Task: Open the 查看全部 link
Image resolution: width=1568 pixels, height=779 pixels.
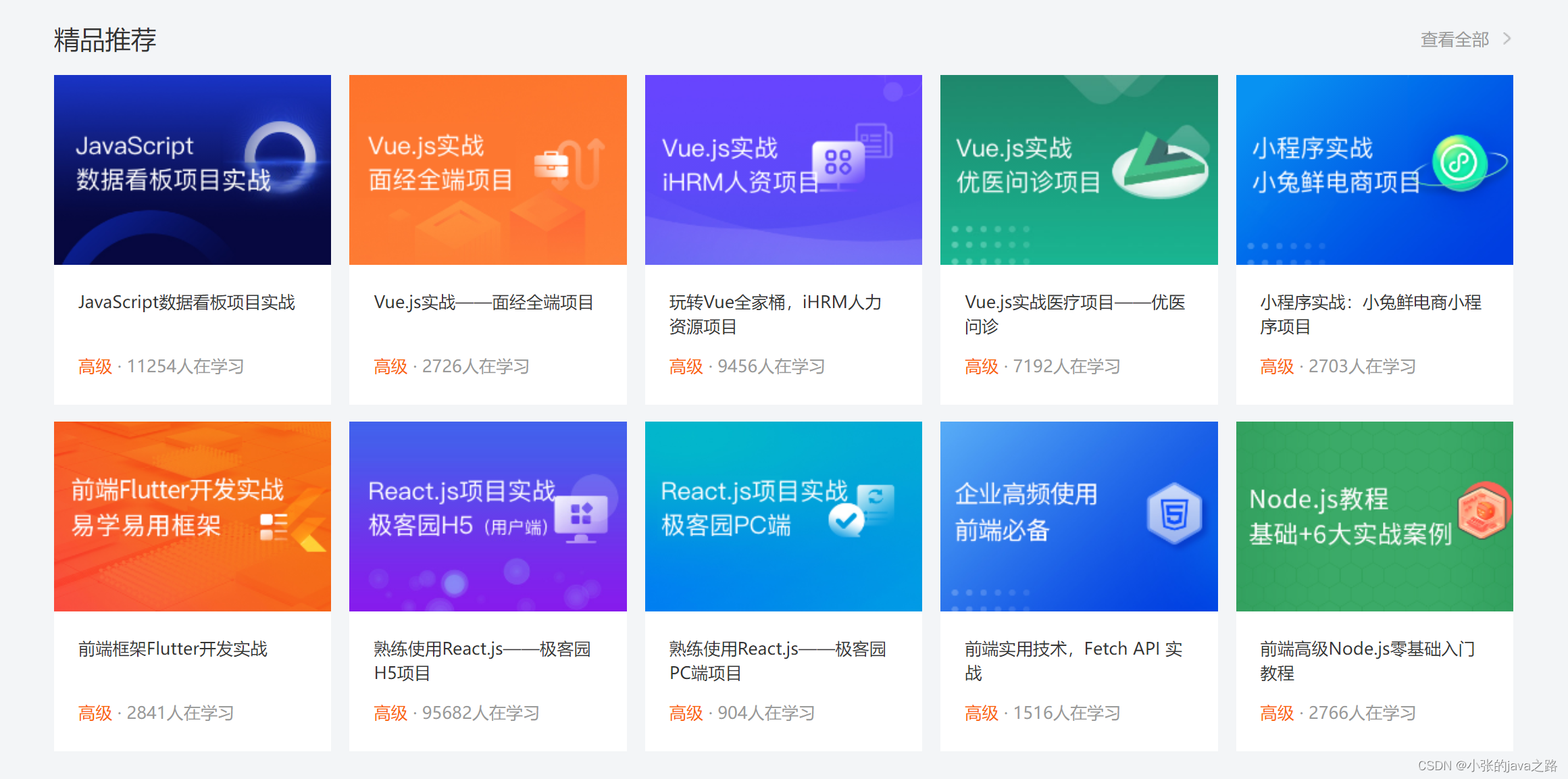Action: pos(1455,40)
